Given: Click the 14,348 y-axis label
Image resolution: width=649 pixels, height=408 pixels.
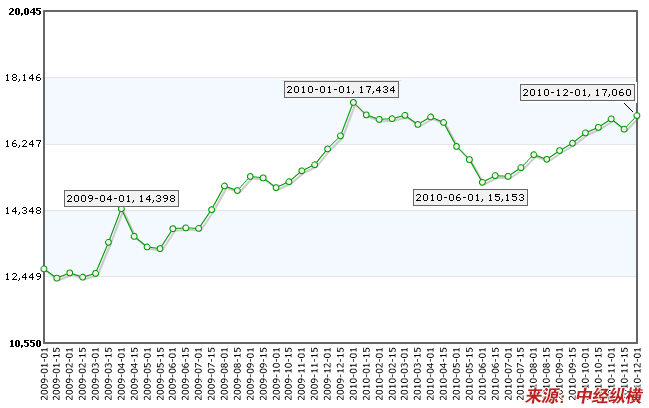Looking at the screenshot, I should [x=21, y=210].
